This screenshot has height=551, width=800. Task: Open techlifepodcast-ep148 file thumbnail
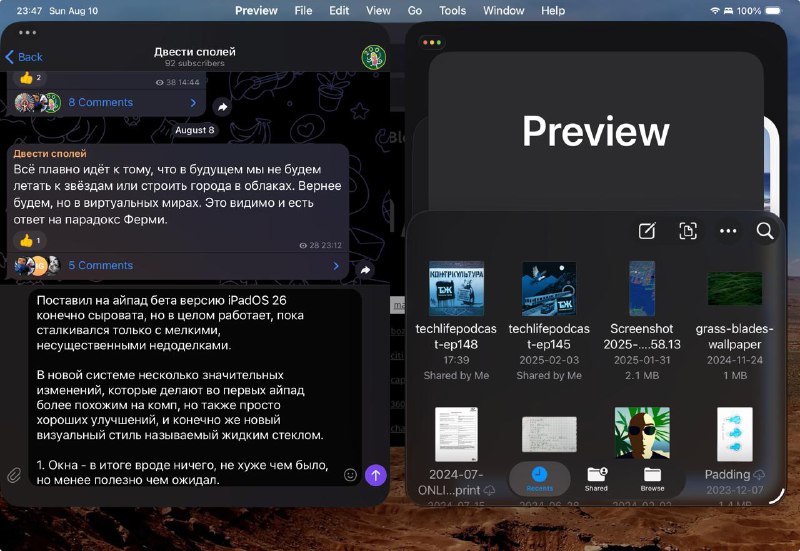(456, 288)
